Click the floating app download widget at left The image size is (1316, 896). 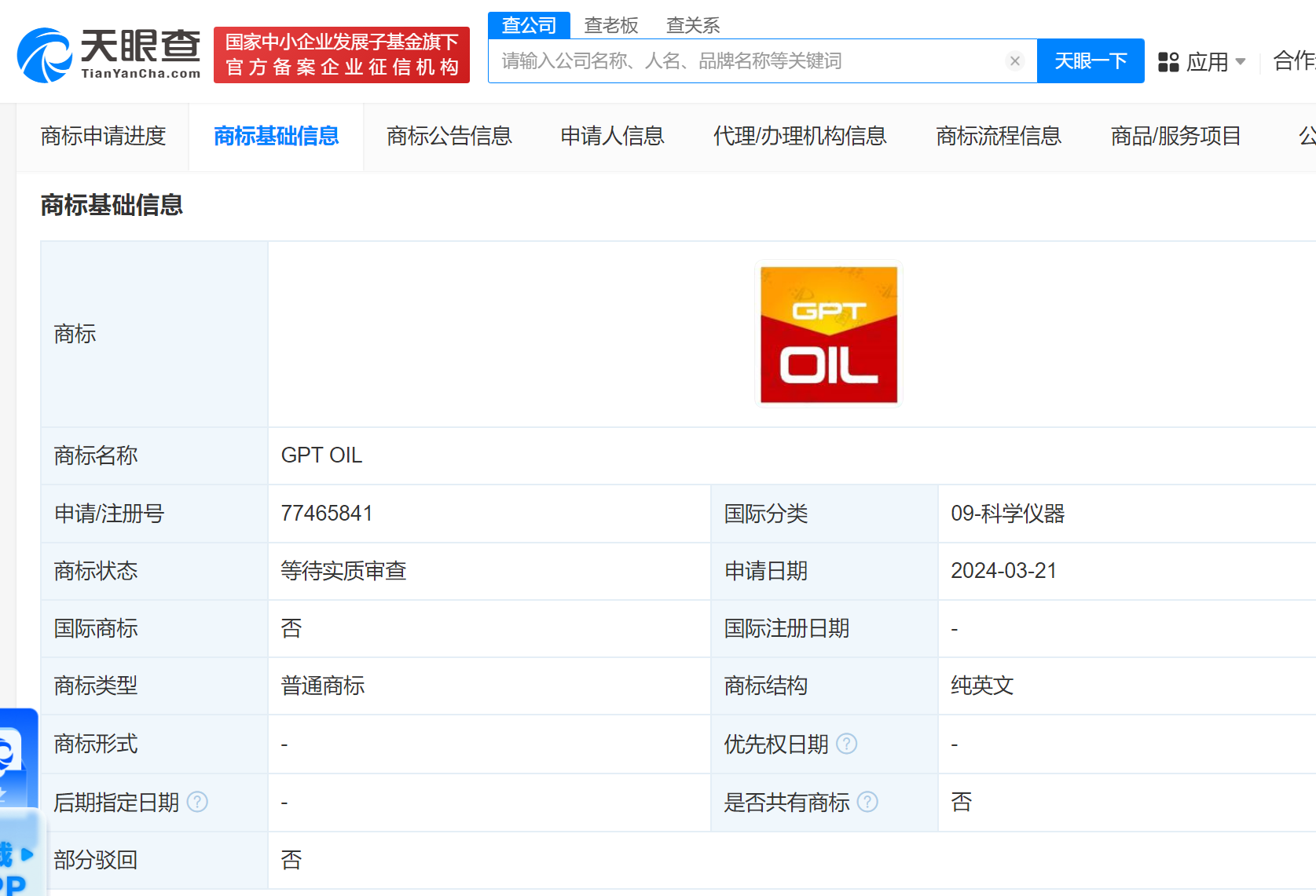(17, 801)
